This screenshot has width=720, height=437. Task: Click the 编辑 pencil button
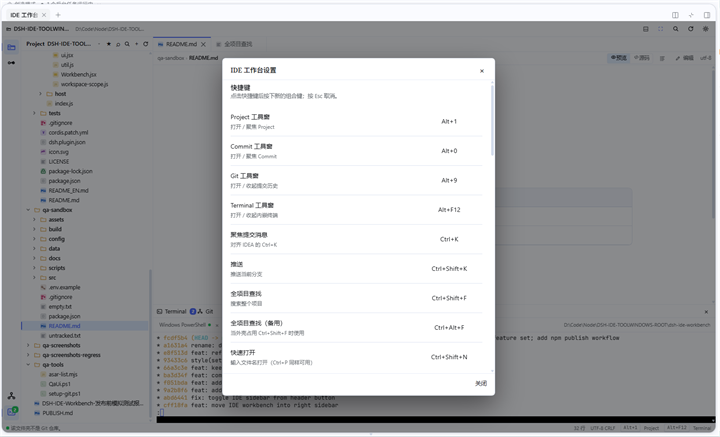click(684, 58)
